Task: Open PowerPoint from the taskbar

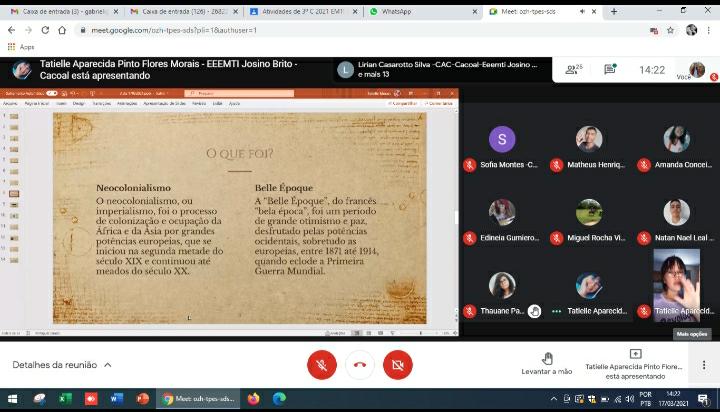Action: click(142, 399)
